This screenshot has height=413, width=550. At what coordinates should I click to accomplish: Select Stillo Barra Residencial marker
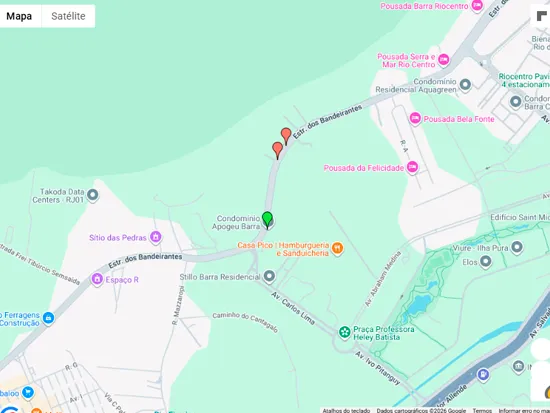[x=269, y=276]
